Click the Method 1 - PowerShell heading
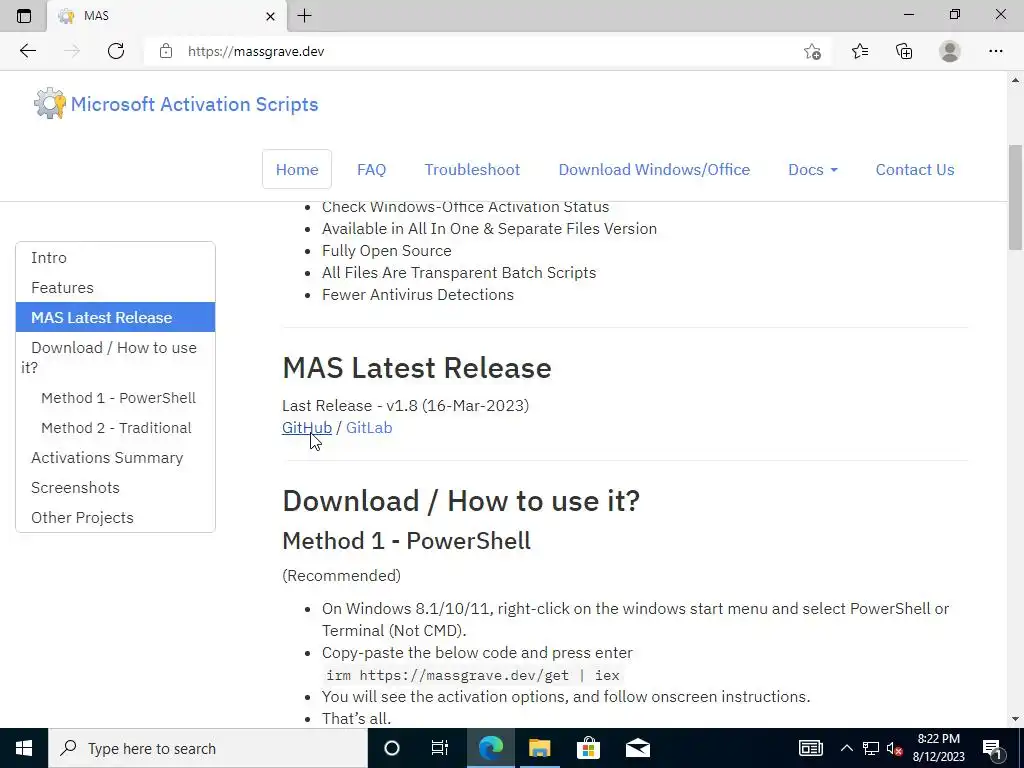The image size is (1024, 768). click(406, 541)
